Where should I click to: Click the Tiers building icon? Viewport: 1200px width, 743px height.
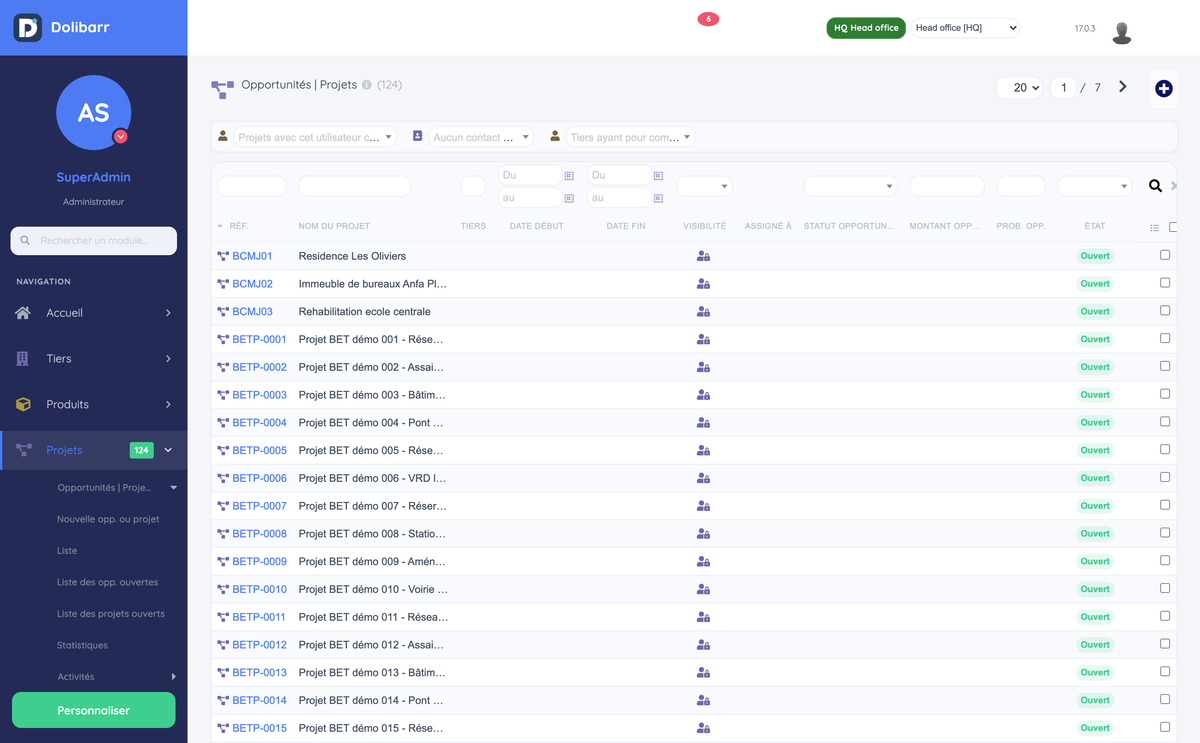[x=23, y=359]
